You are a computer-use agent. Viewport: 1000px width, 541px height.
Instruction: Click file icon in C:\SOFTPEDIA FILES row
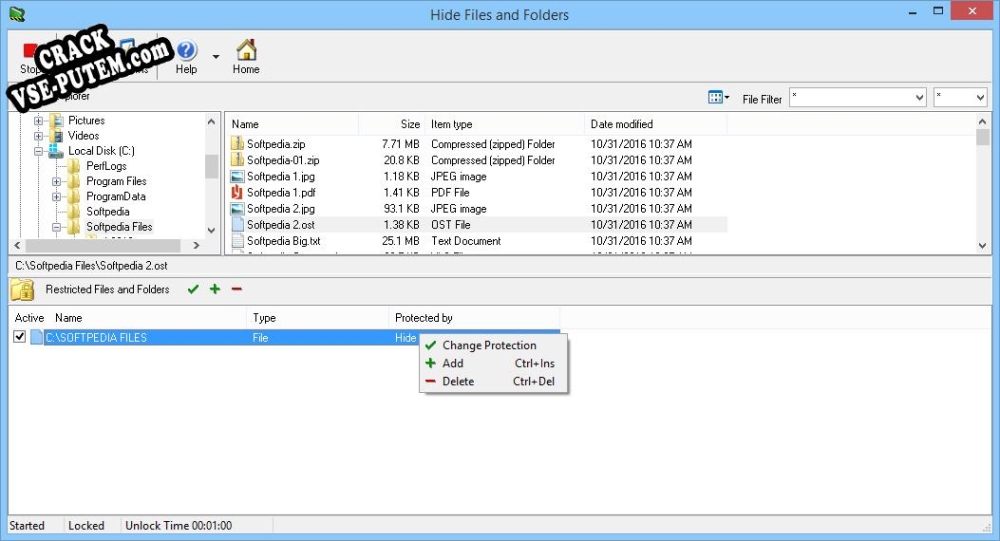[x=36, y=337]
